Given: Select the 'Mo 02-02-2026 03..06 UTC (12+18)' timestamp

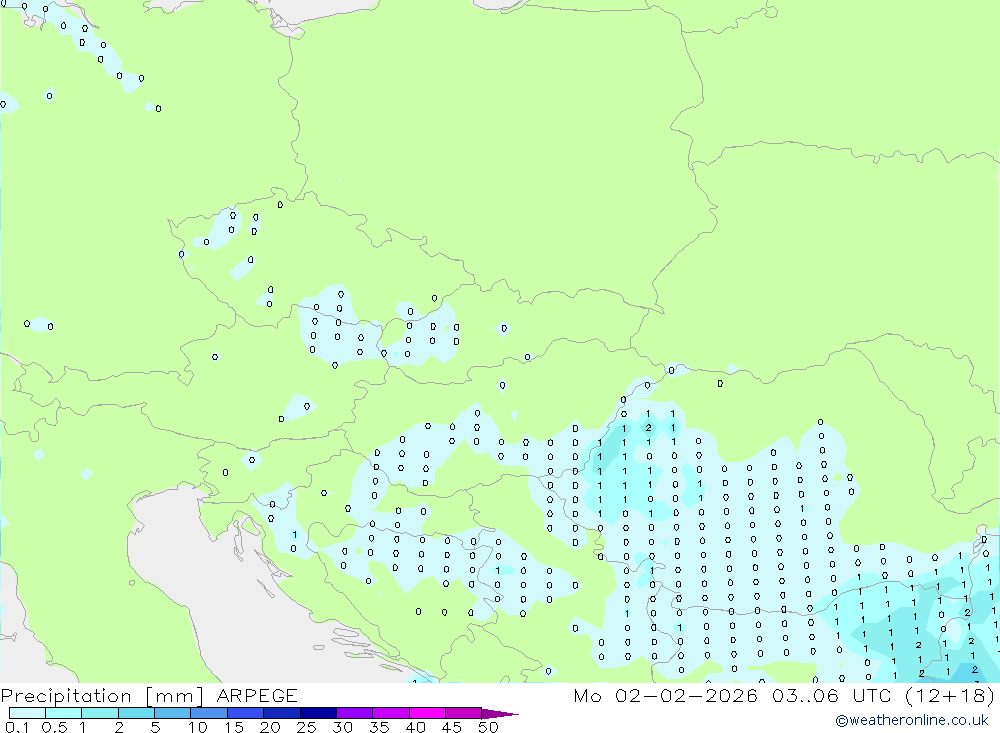Looking at the screenshot, I should coord(784,695).
